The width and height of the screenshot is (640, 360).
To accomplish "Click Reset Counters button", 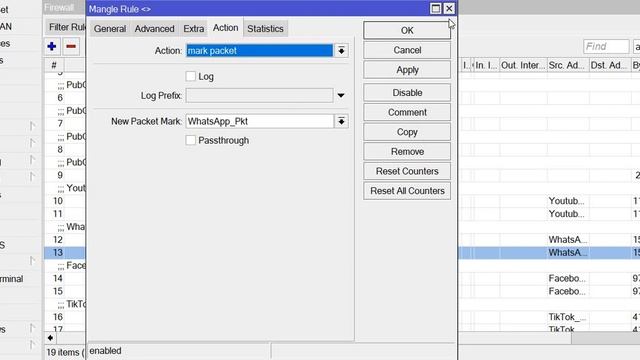I will click(x=407, y=171).
